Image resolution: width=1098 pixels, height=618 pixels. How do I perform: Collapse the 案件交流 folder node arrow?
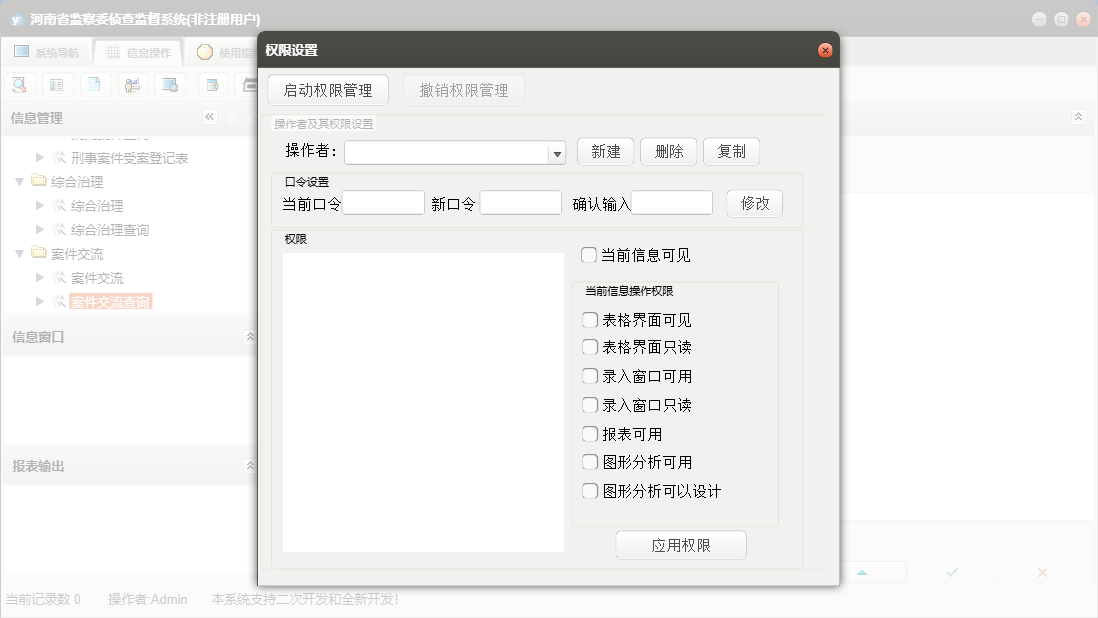click(20, 253)
